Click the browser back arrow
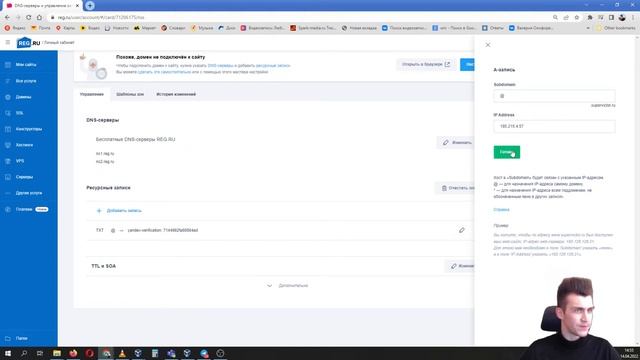640x360 pixels. tap(7, 18)
